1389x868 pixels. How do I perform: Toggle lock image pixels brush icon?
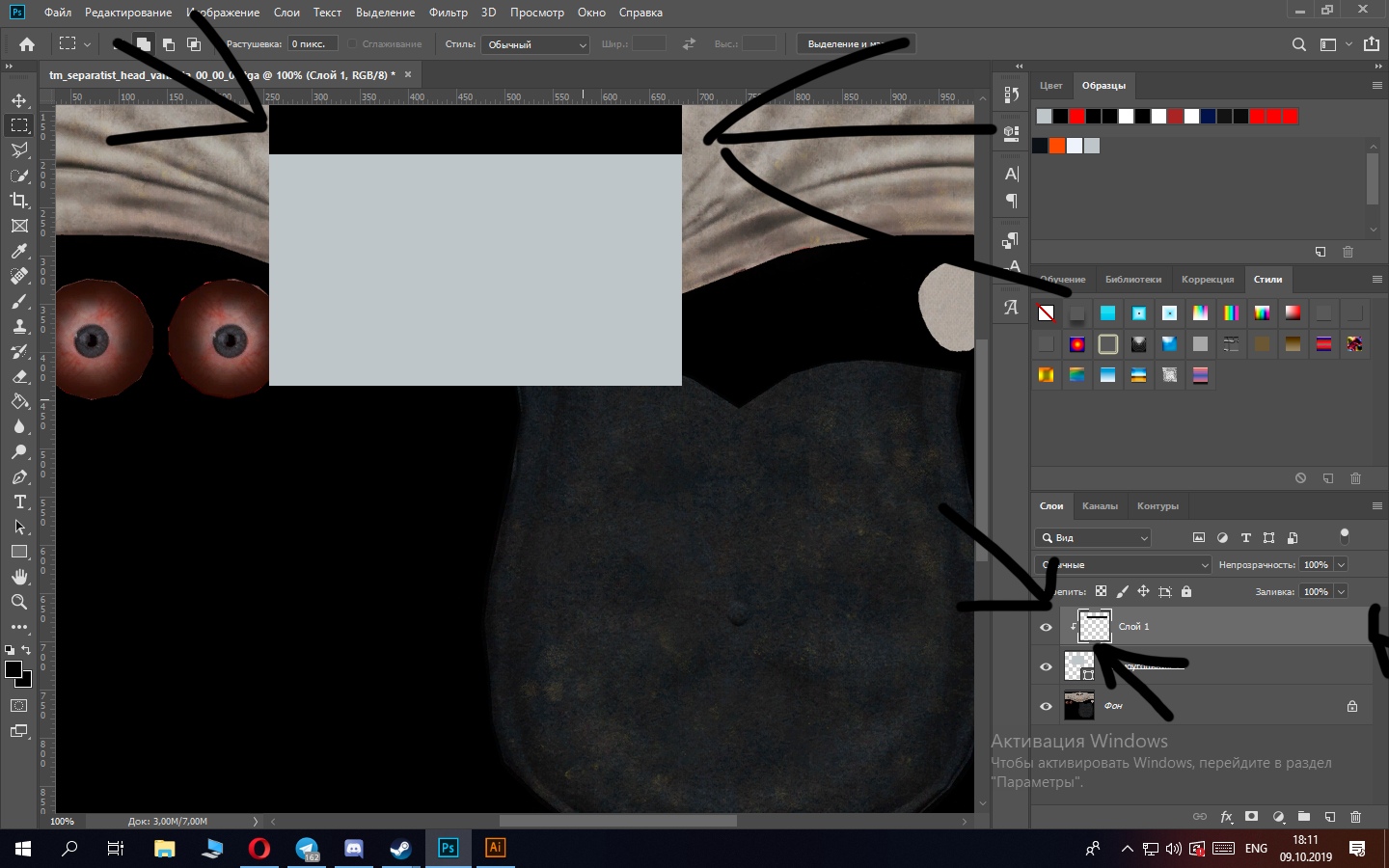coord(1122,591)
